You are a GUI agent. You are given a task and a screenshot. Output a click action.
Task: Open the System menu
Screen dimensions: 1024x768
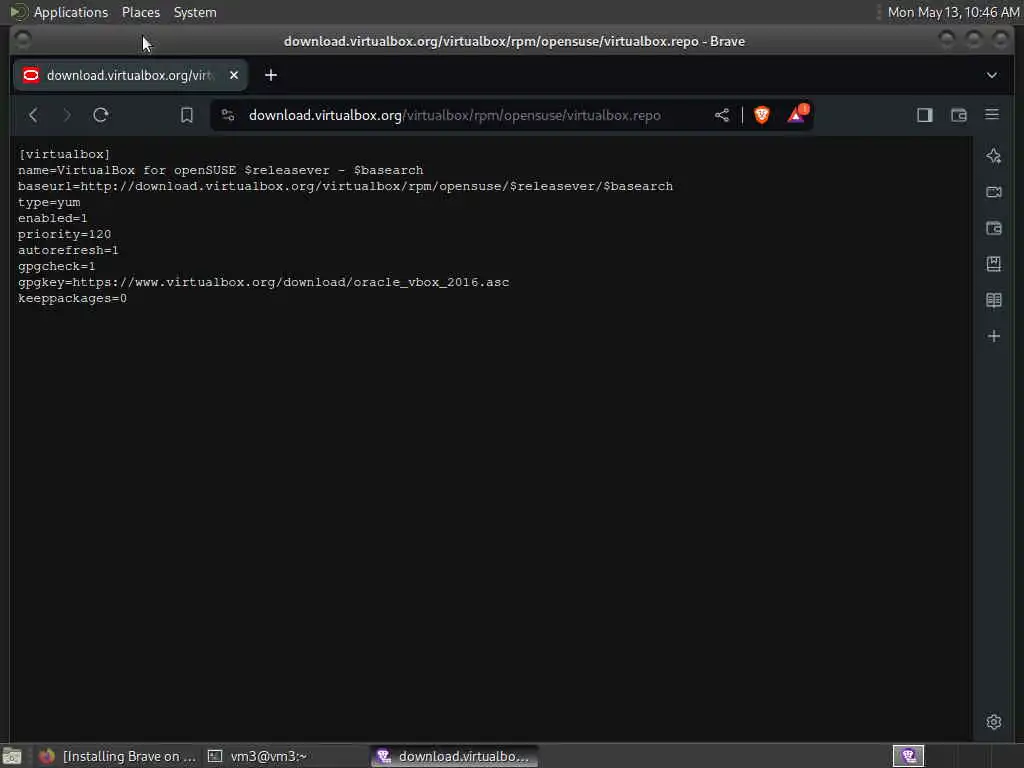195,12
